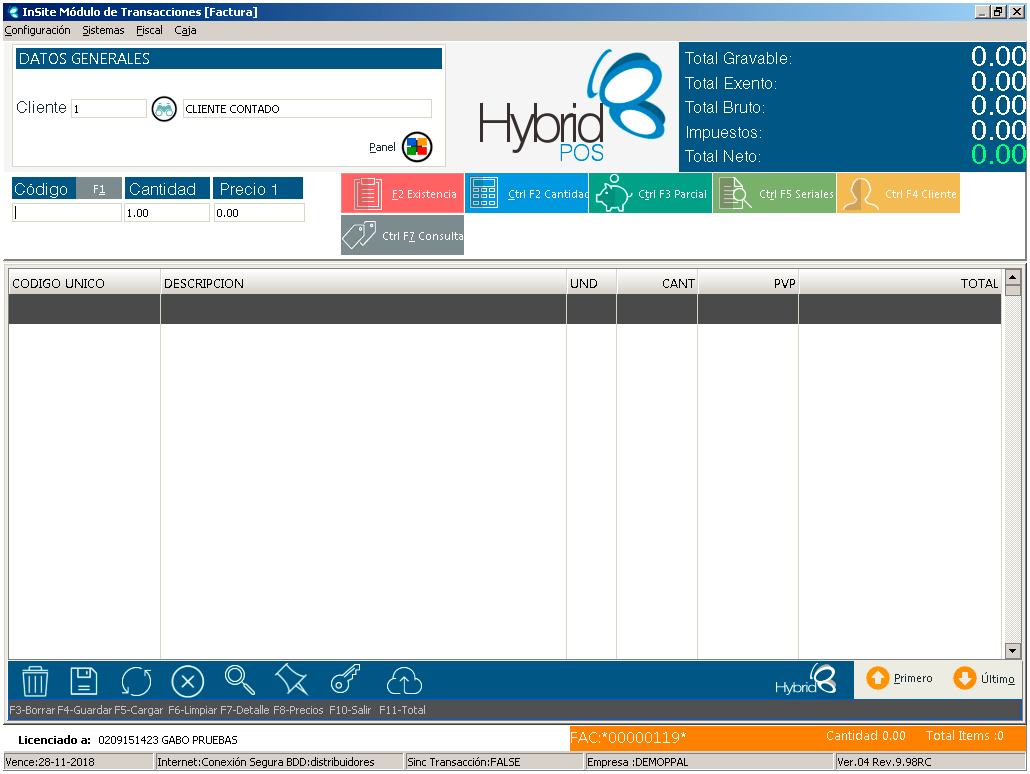Click Ctrl F2 Cantidad calculator button

(526, 193)
